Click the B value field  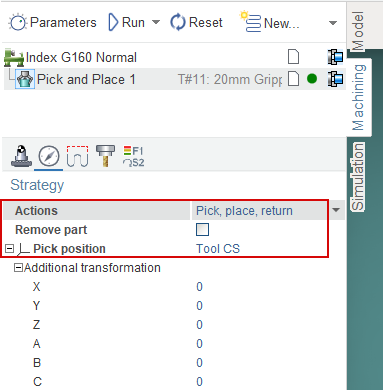tap(199, 363)
